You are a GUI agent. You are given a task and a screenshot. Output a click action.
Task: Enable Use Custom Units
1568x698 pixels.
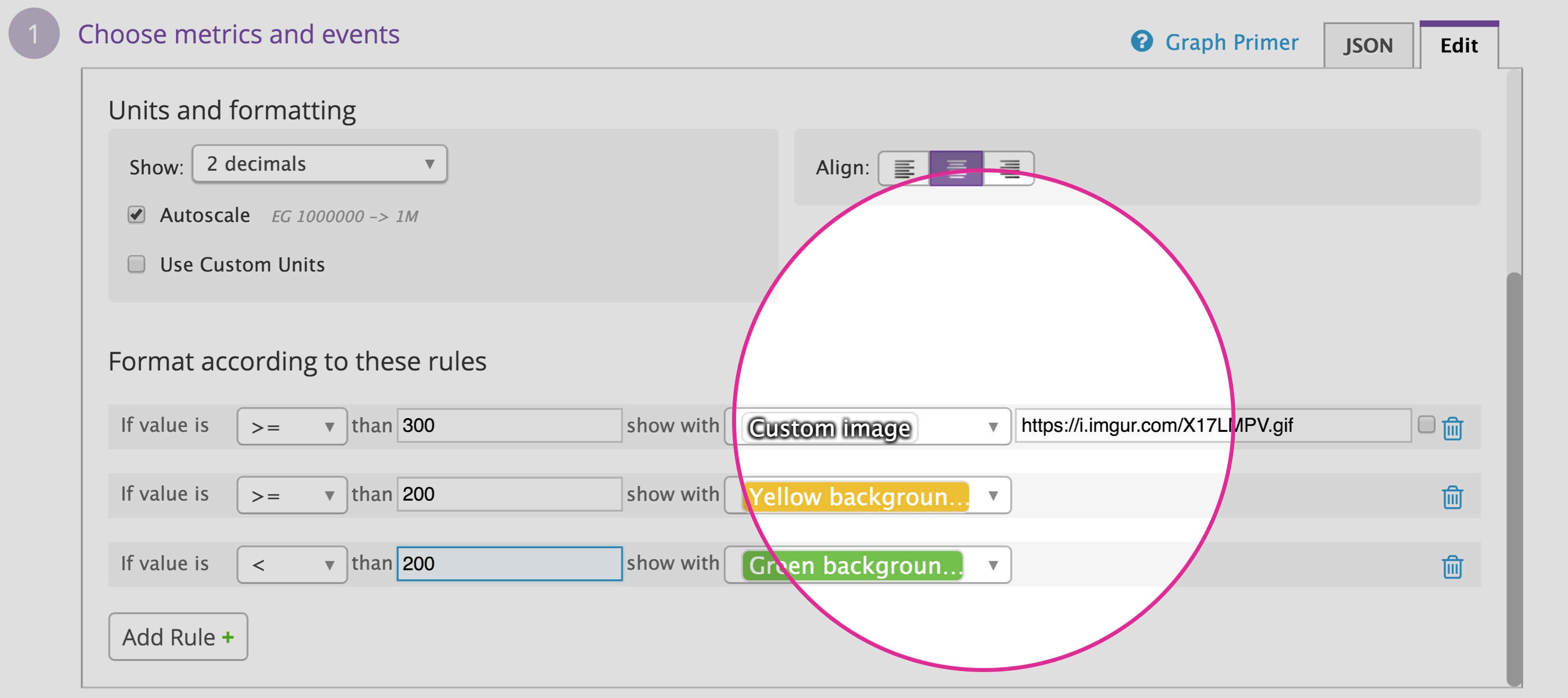coord(136,264)
